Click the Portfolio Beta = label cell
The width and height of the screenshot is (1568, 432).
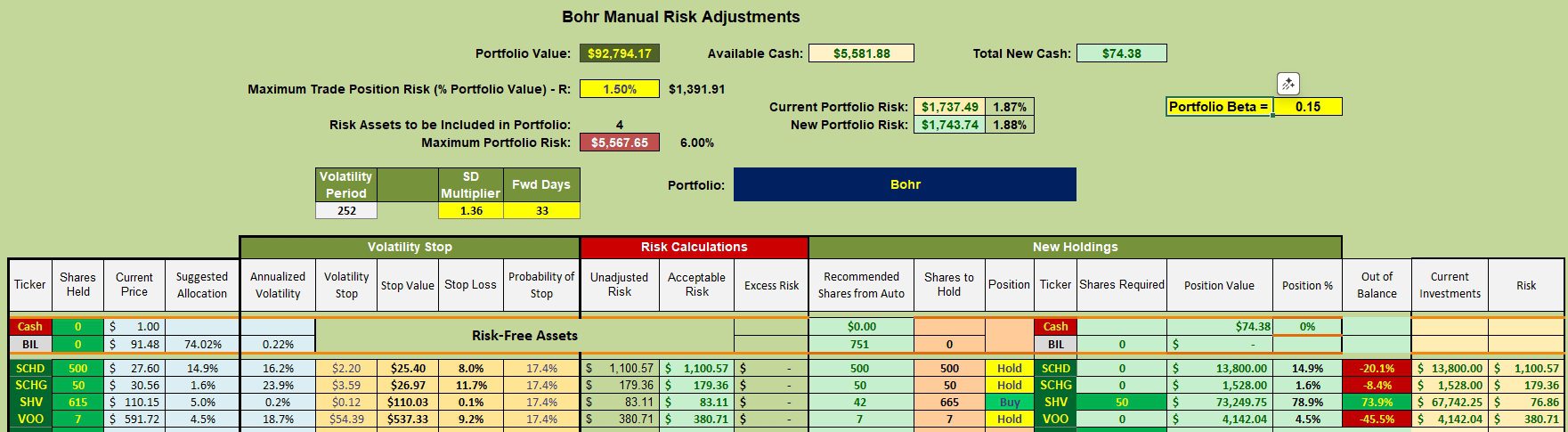click(1219, 107)
